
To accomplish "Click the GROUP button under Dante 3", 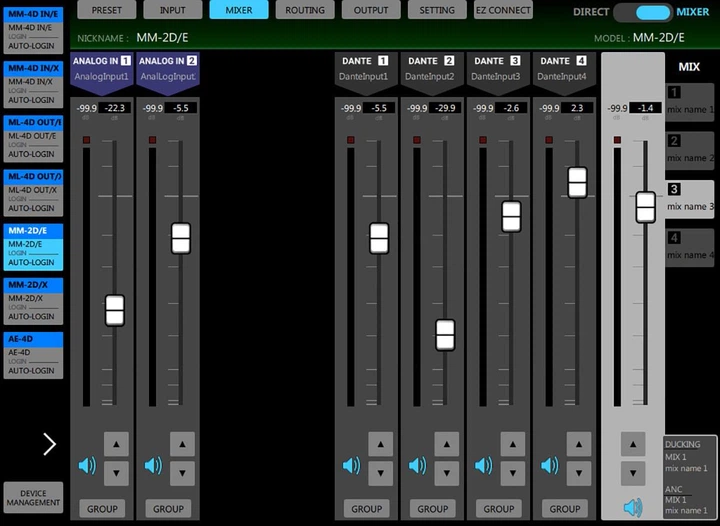I will (499, 509).
